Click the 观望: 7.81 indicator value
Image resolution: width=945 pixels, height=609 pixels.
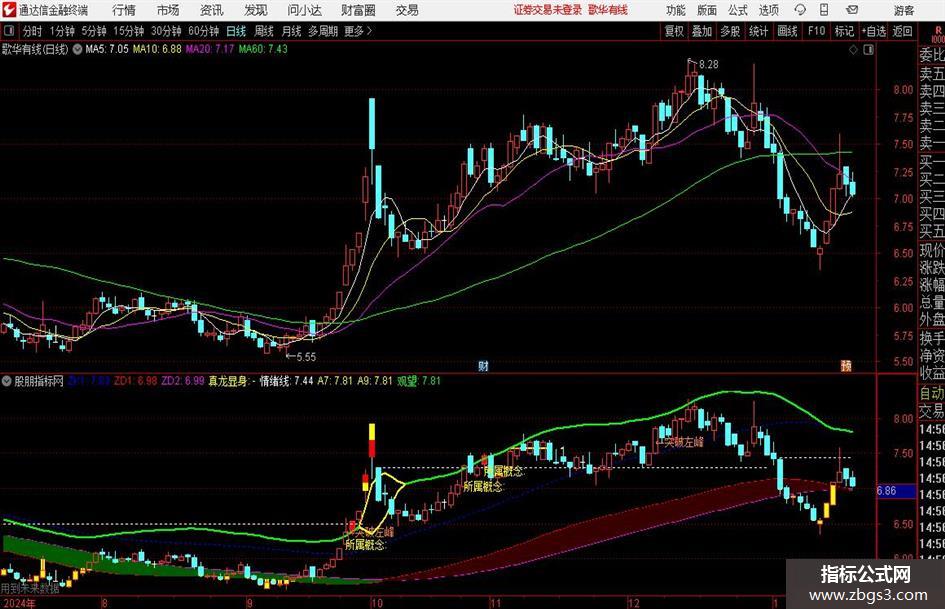tap(419, 381)
